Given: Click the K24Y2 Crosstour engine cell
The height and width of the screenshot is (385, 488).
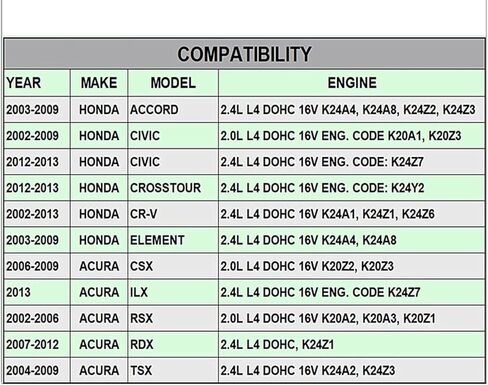Looking at the screenshot, I should (x=352, y=188).
